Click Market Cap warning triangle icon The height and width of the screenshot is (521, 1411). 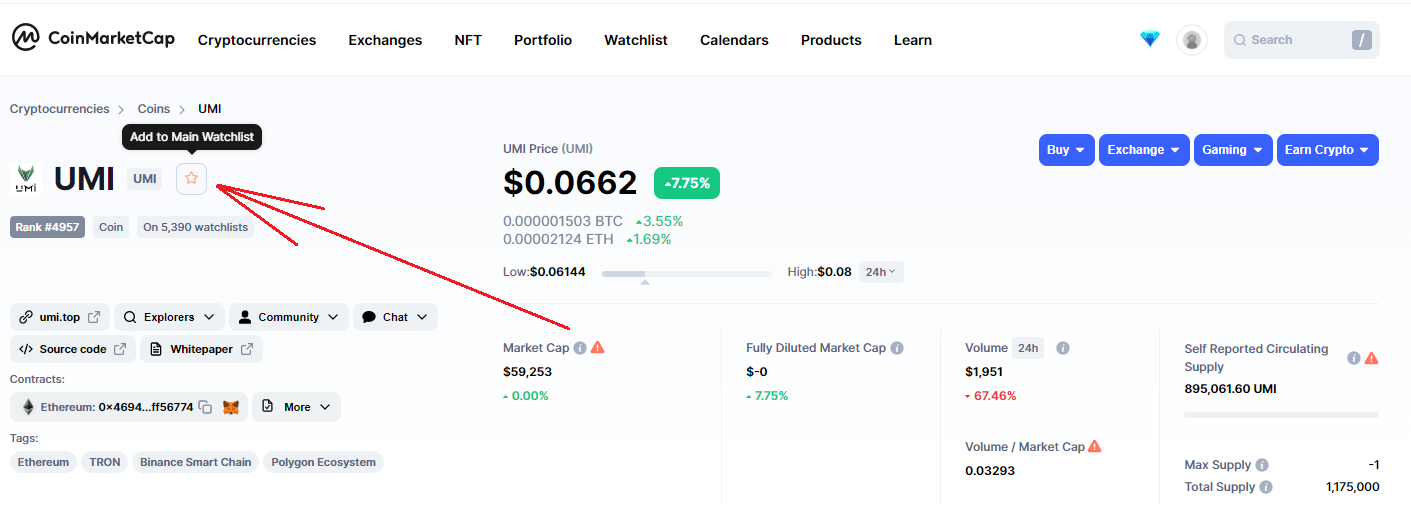point(598,347)
